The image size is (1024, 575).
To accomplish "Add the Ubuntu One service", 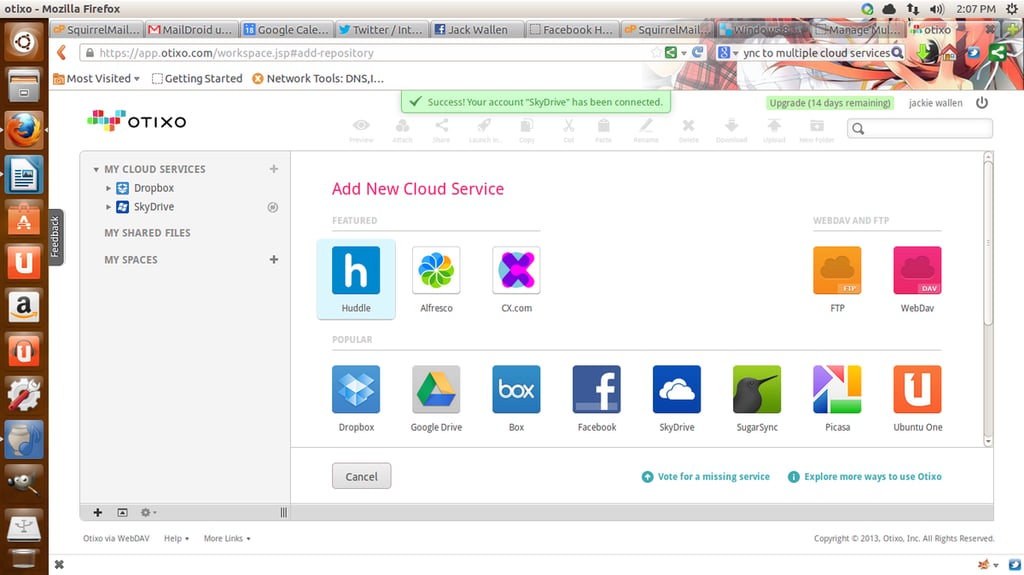I will (918, 389).
